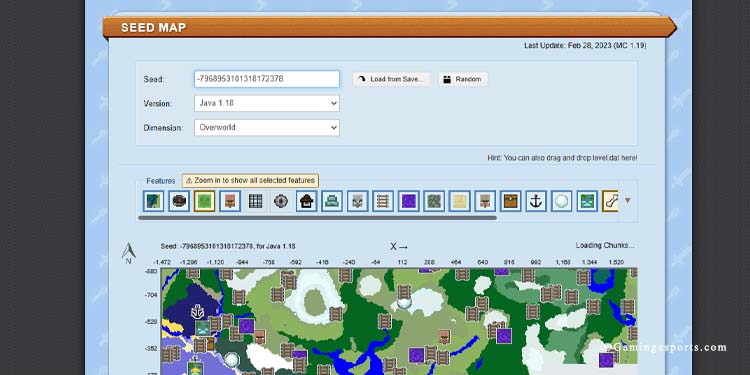The width and height of the screenshot is (750, 375).
Task: Toggle the Buried Treasure chest feature
Action: coord(510,201)
